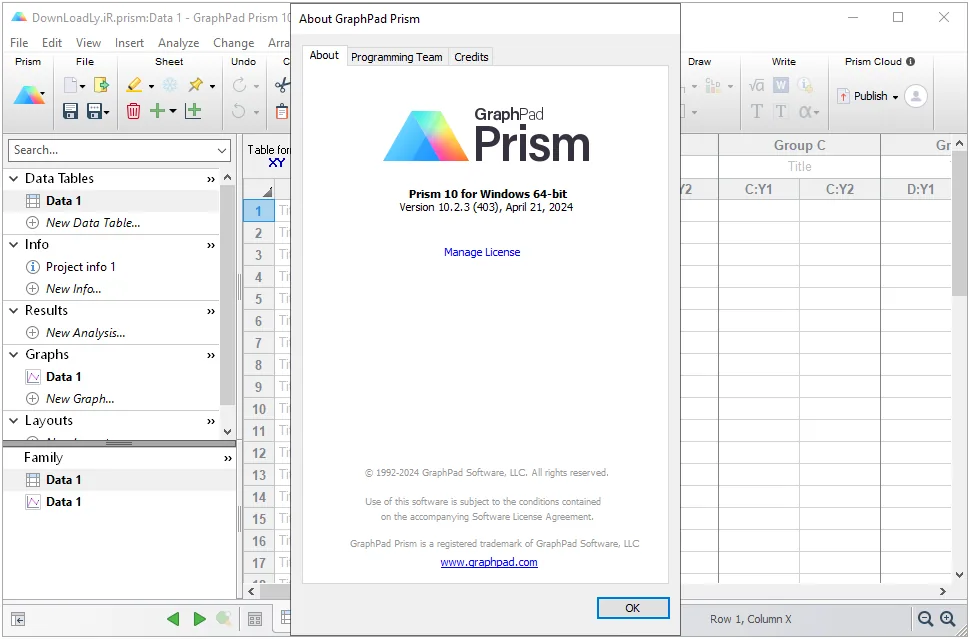Delete sheet using red trash can icon
Viewport: 970px width, 639px height.
pos(133,111)
